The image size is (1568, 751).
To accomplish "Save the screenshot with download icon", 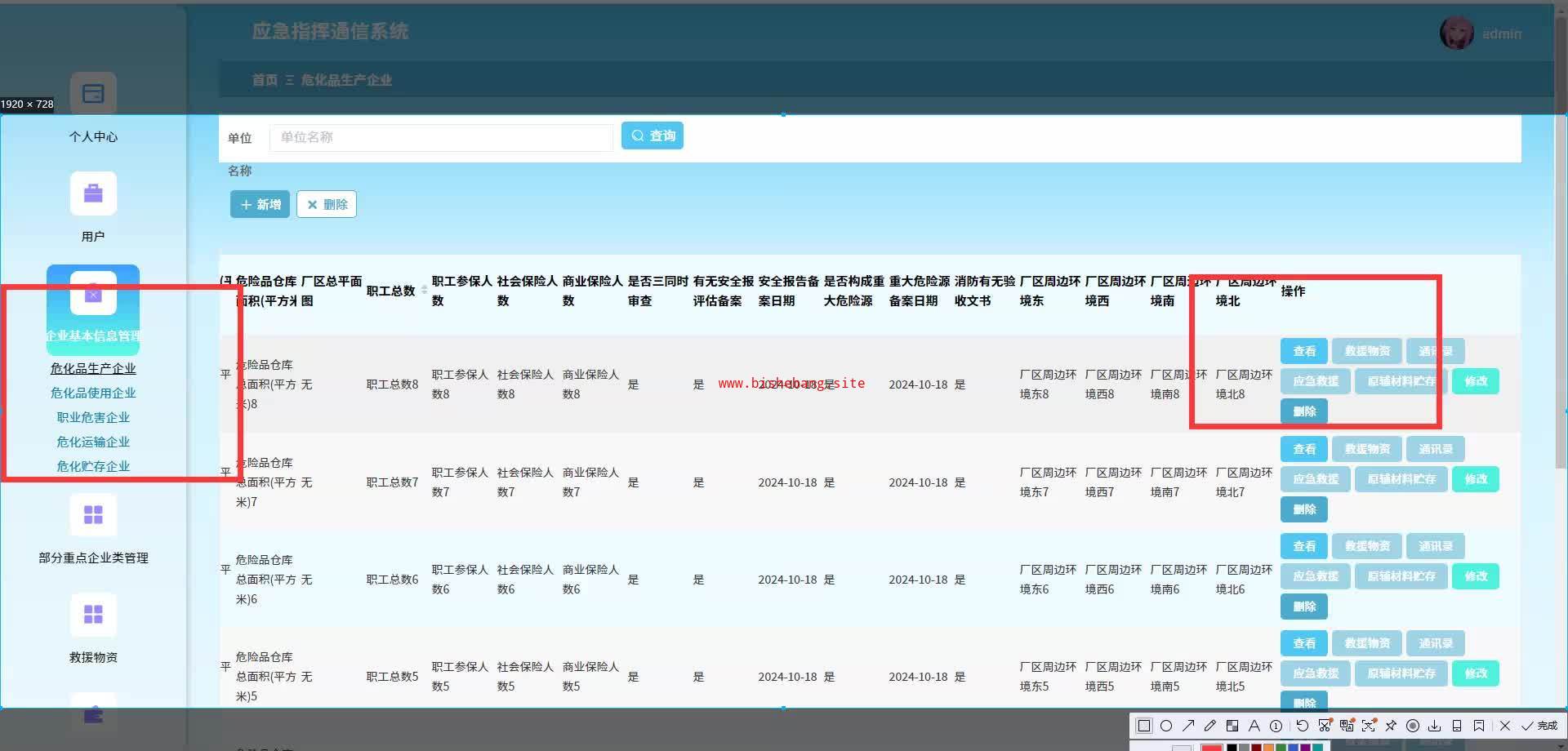I will [x=1435, y=726].
